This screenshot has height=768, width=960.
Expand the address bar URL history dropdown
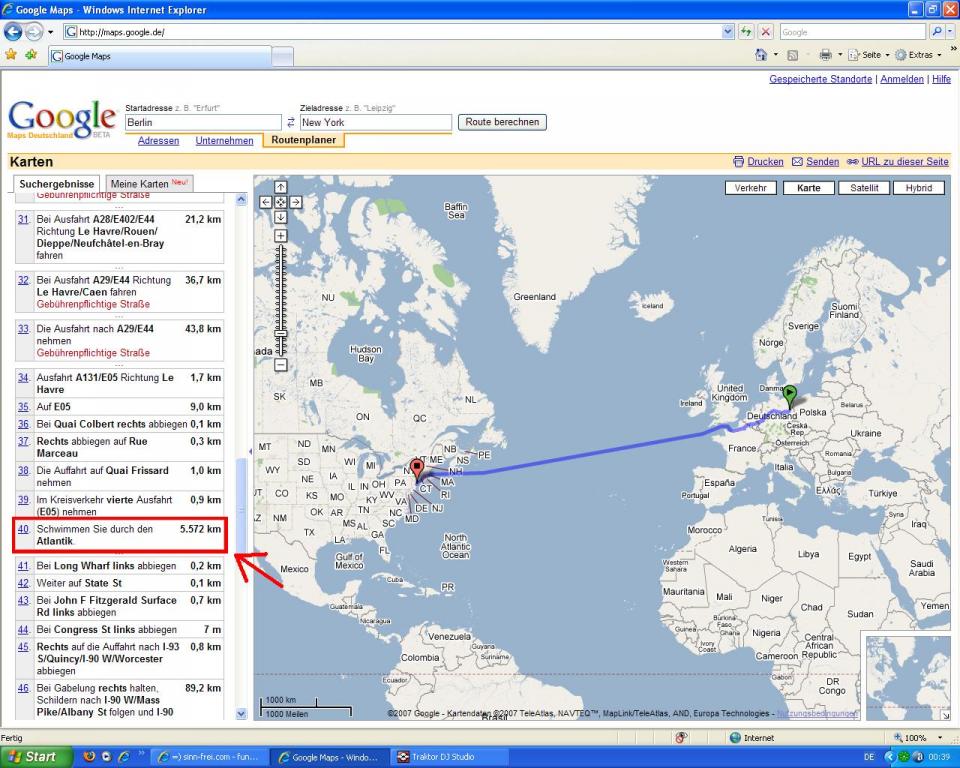pos(727,32)
